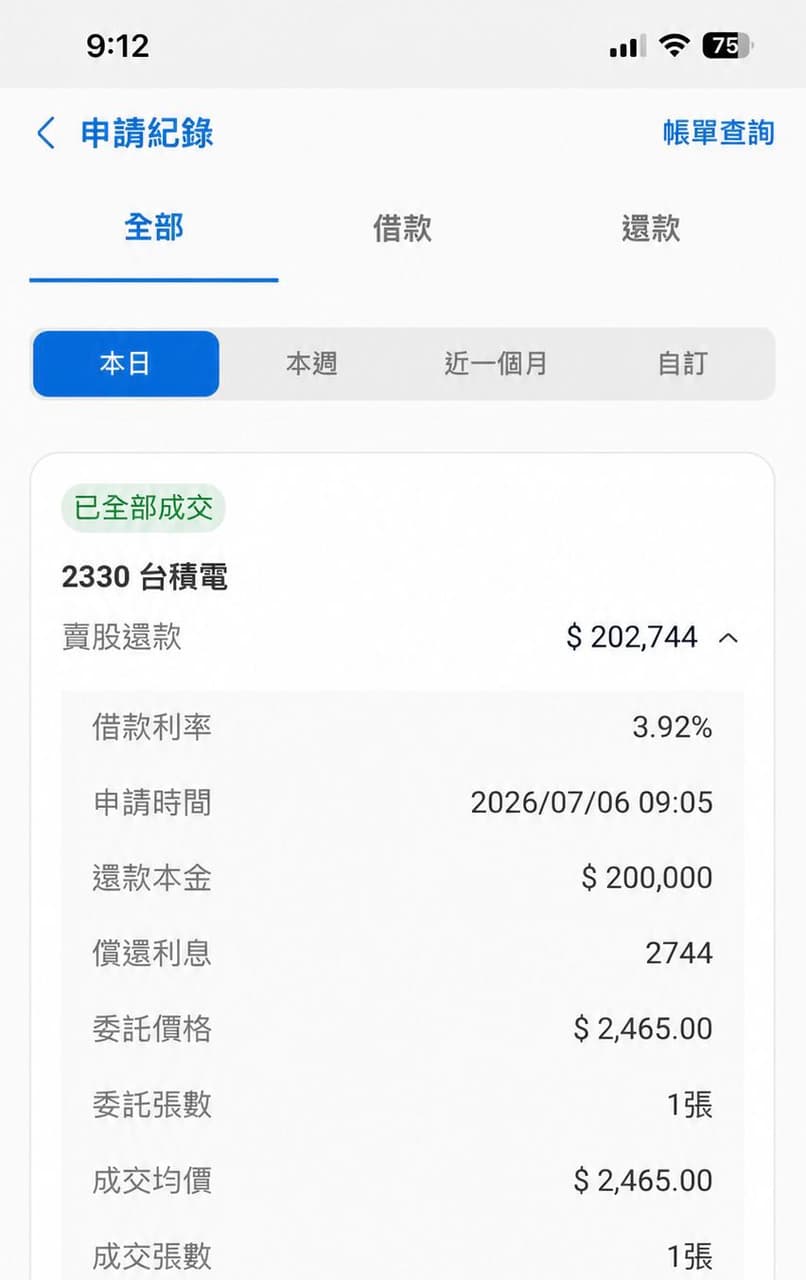This screenshot has height=1280, width=806.
Task: Select the 全部 tab
Action: tap(153, 227)
